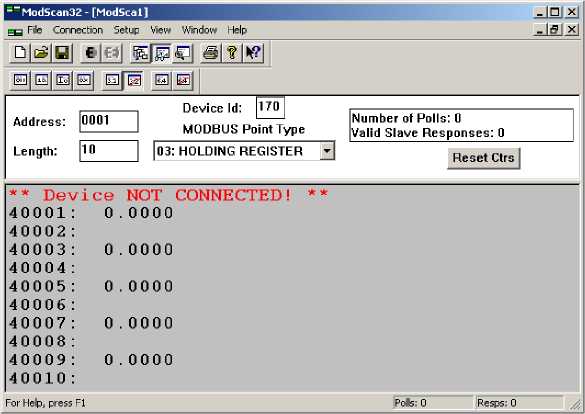Click the Connect plug toolbar icon

(x=91, y=53)
